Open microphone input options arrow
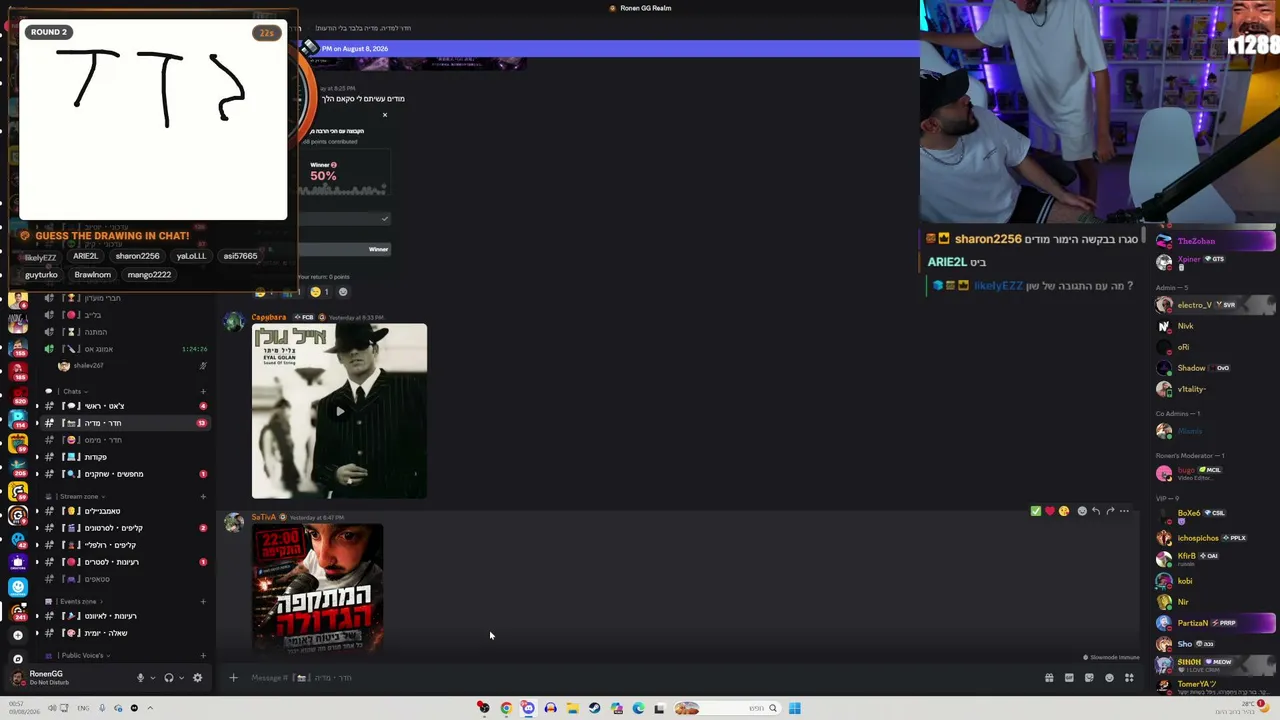Image resolution: width=1280 pixels, height=720 pixels. click(x=152, y=678)
